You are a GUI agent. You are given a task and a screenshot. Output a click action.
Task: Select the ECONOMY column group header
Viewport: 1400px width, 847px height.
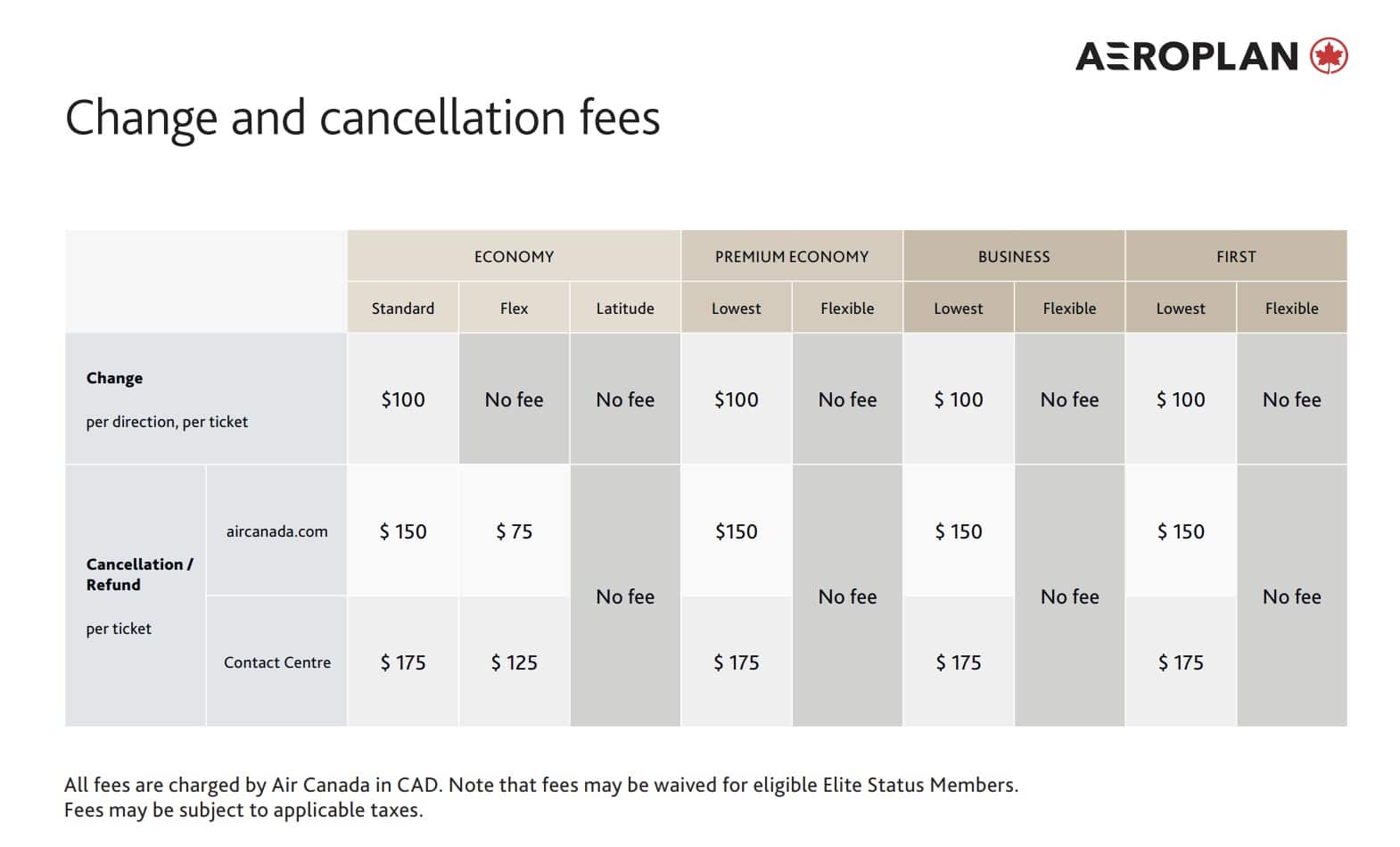pyautogui.click(x=514, y=257)
